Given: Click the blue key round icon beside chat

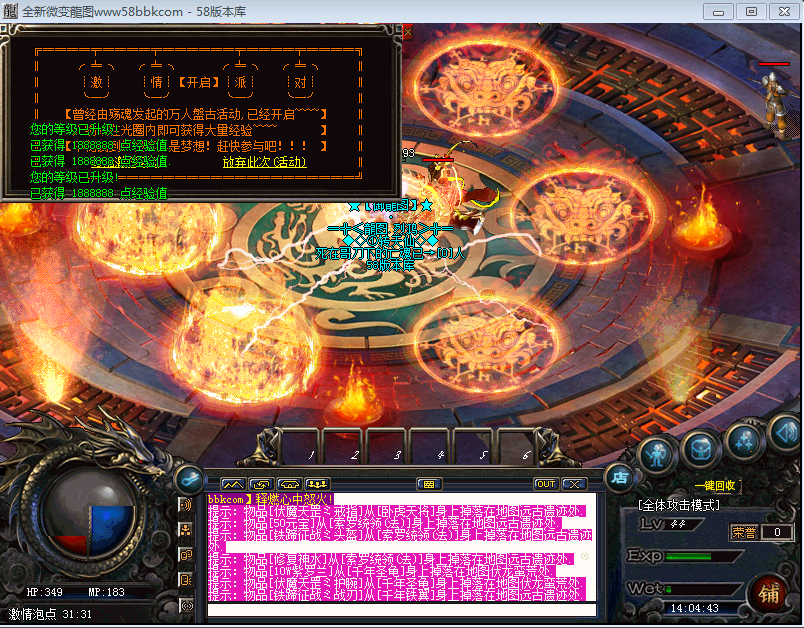Looking at the screenshot, I should pyautogui.click(x=190, y=479).
